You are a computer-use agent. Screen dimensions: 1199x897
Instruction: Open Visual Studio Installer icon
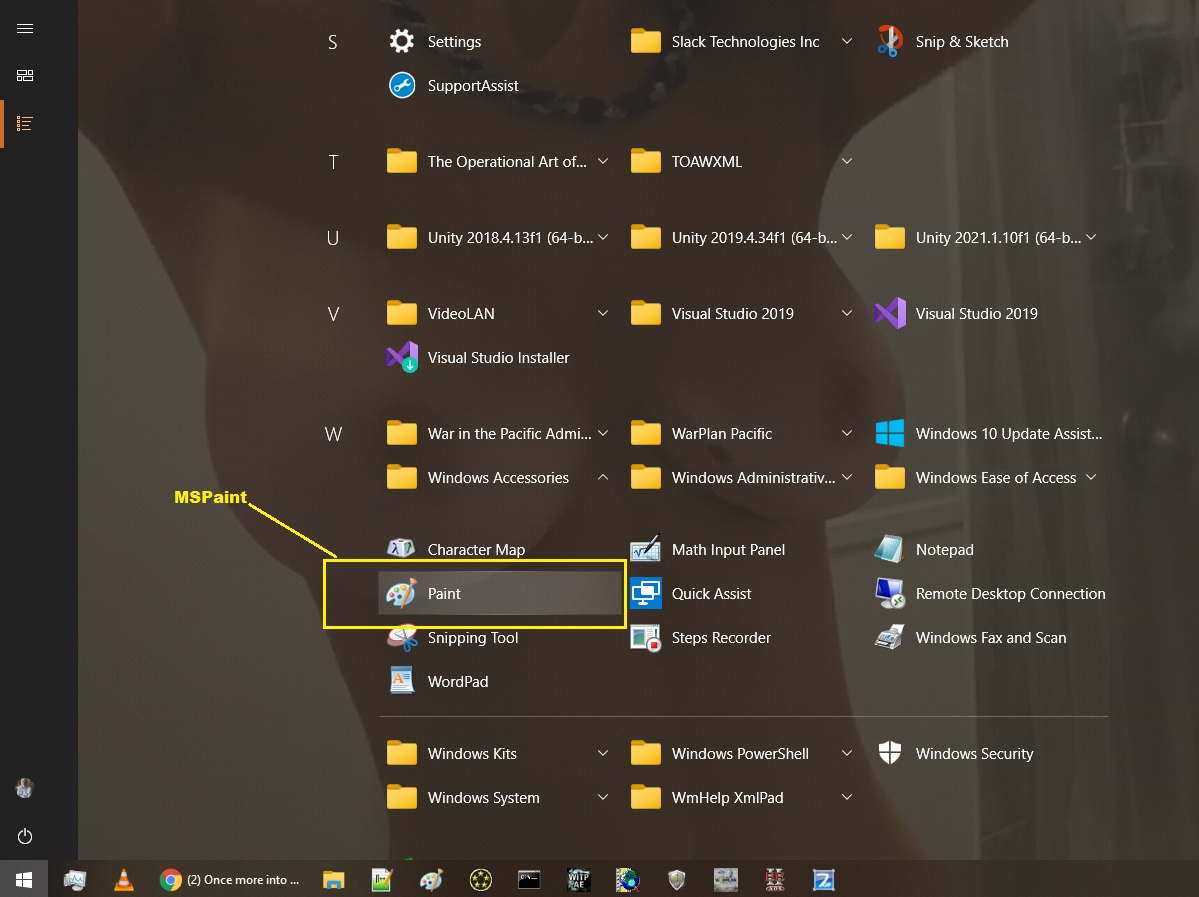401,357
